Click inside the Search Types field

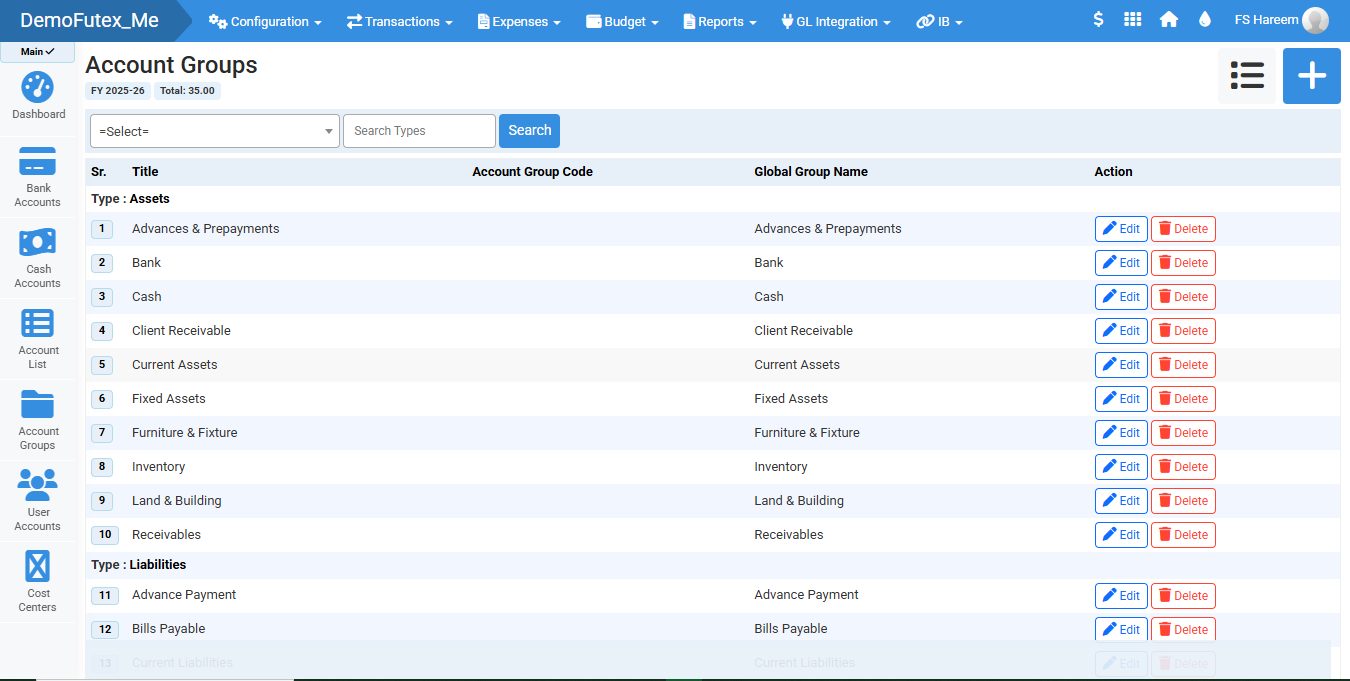tap(419, 131)
